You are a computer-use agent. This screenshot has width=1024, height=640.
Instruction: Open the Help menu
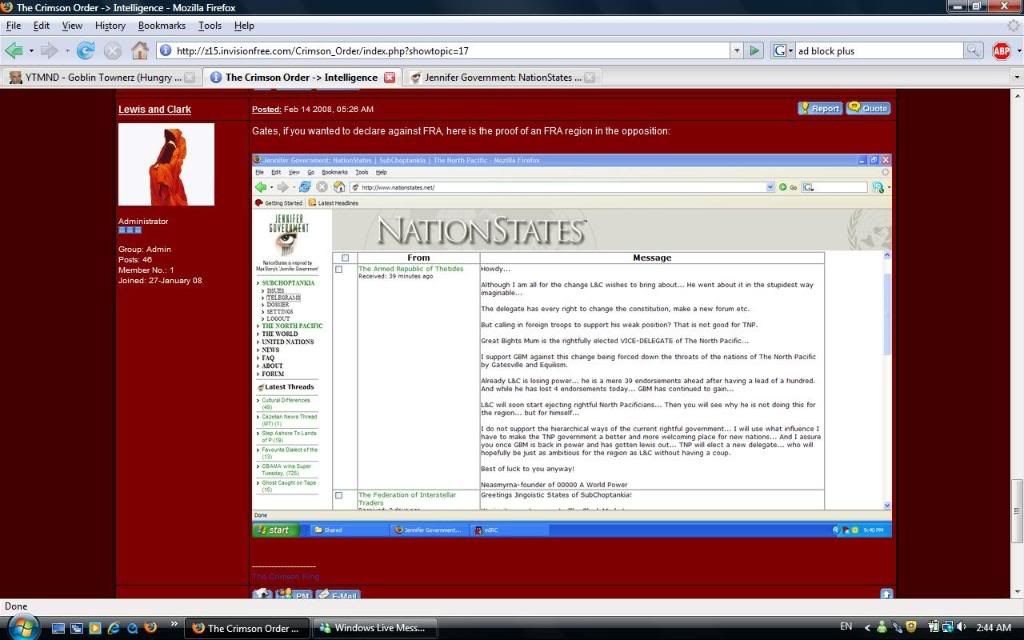(244, 25)
